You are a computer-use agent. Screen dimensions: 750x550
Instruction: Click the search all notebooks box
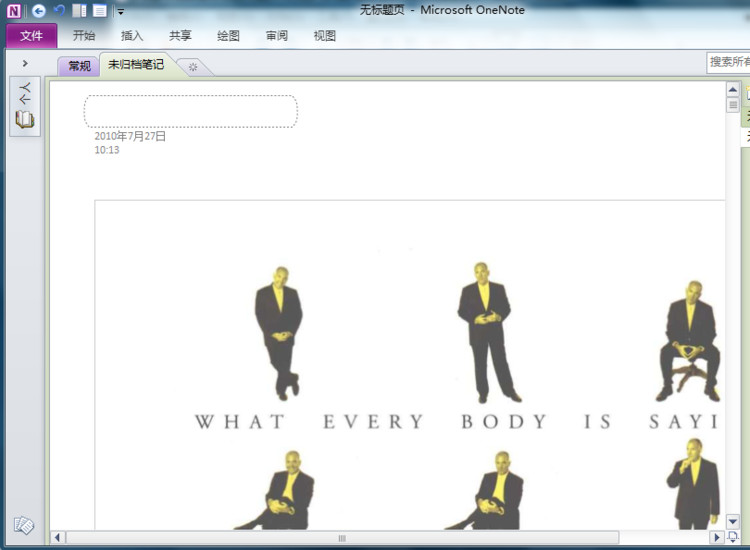(728, 62)
